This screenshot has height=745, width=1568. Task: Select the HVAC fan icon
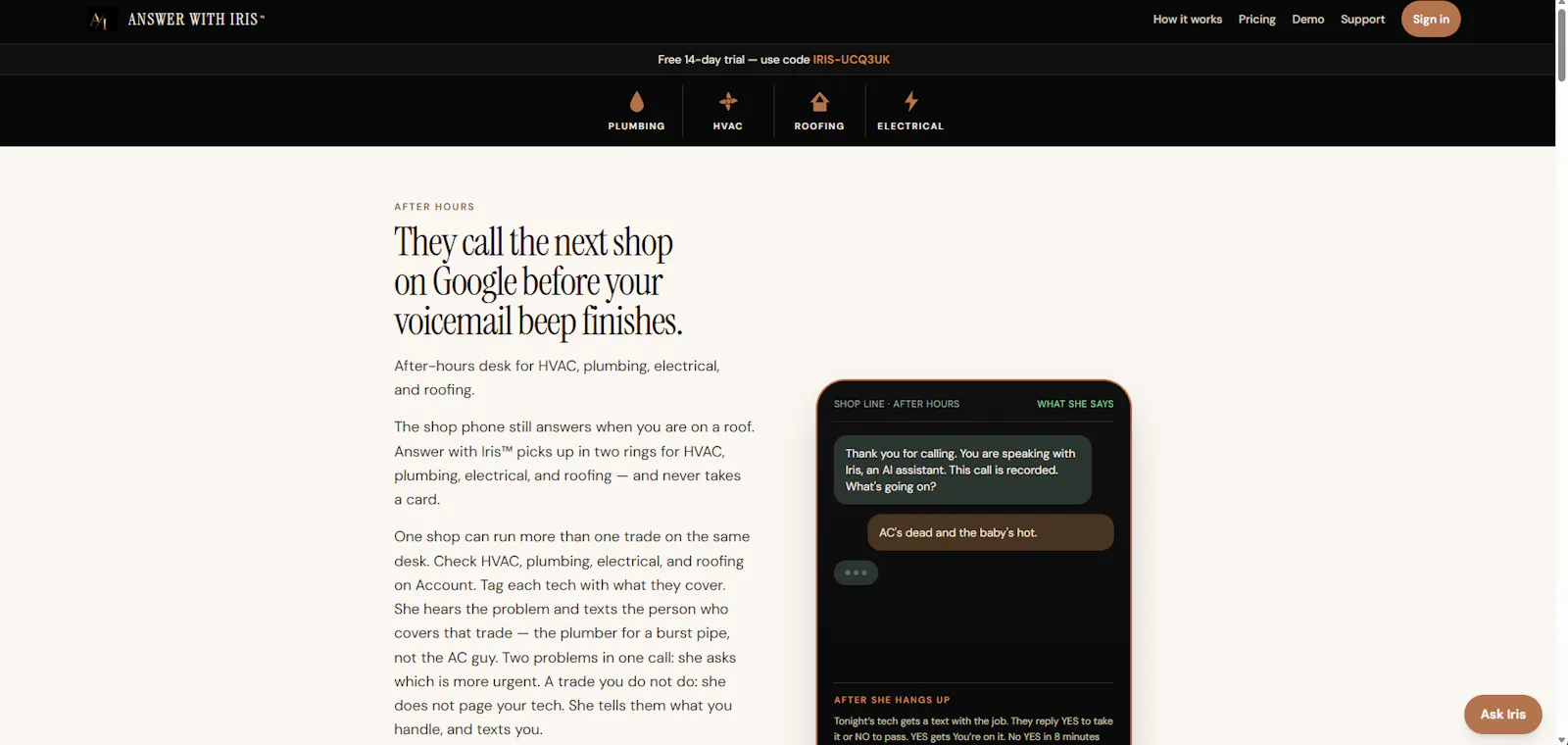[x=728, y=101]
